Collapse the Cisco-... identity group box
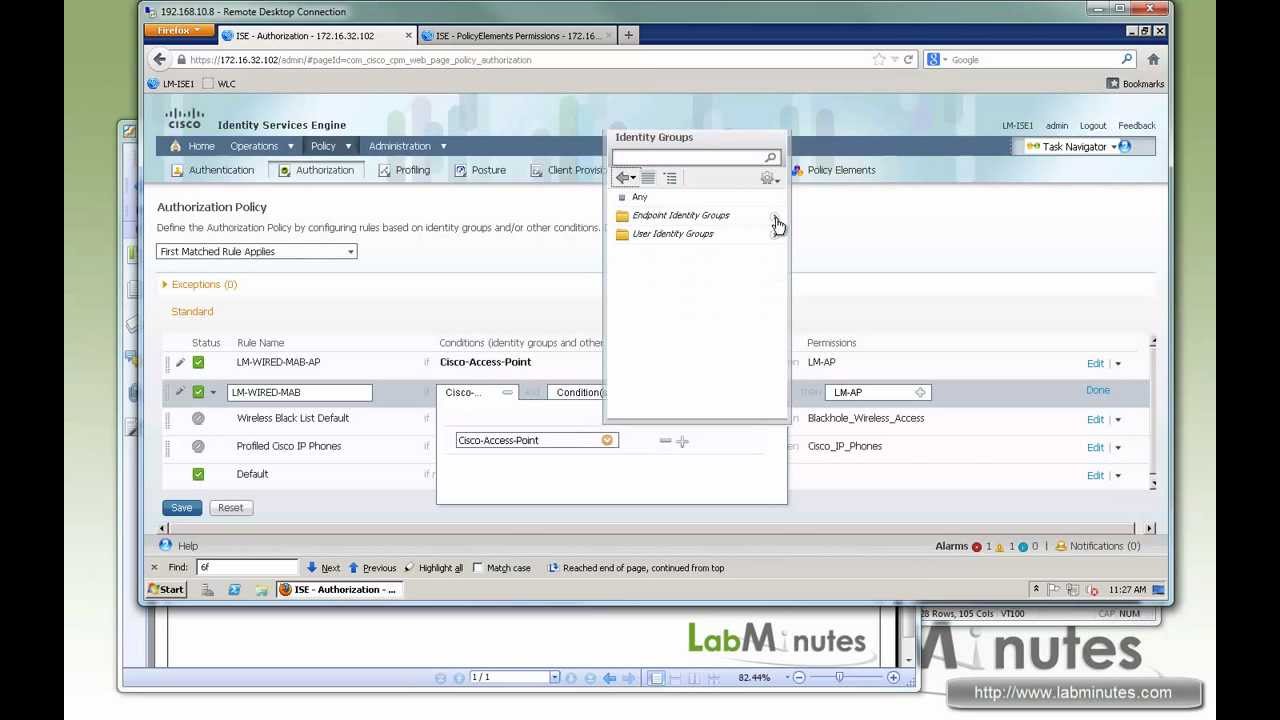Viewport: 1280px width, 720px height. tap(507, 392)
